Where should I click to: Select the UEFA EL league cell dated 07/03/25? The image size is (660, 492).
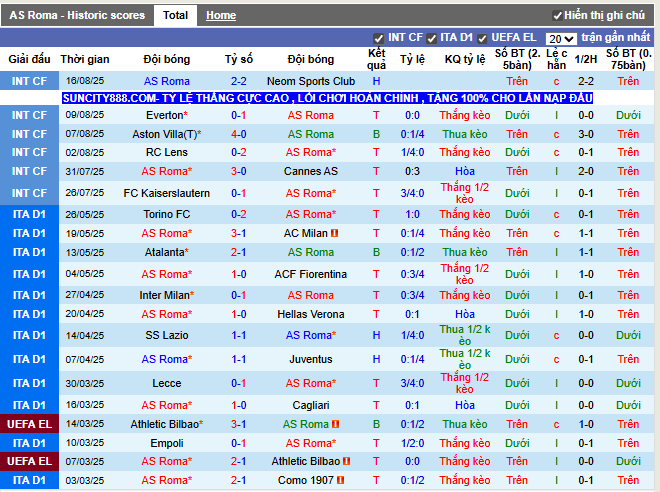[x=29, y=461]
